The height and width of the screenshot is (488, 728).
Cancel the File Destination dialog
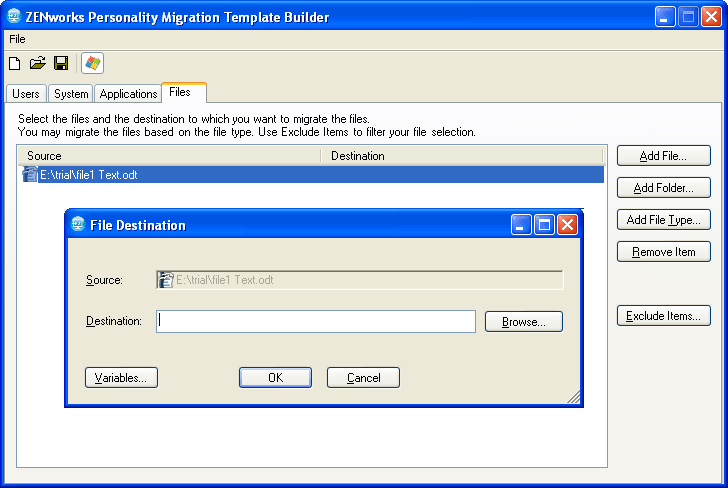(363, 377)
